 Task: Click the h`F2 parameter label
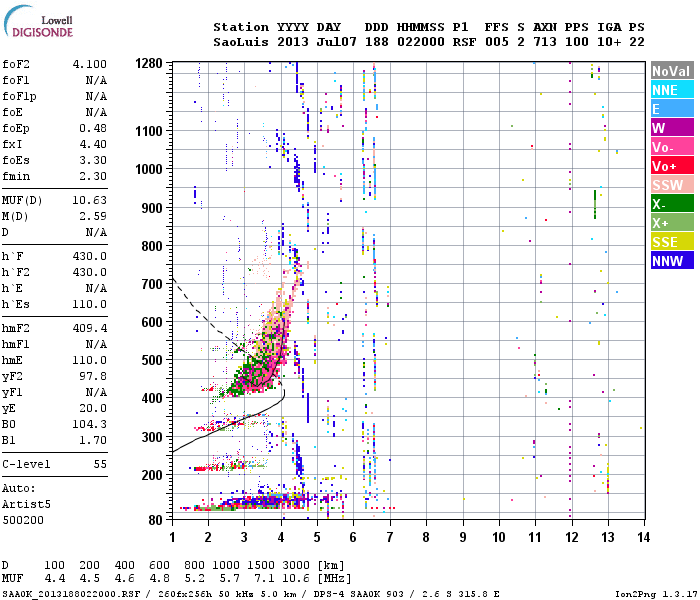16,272
